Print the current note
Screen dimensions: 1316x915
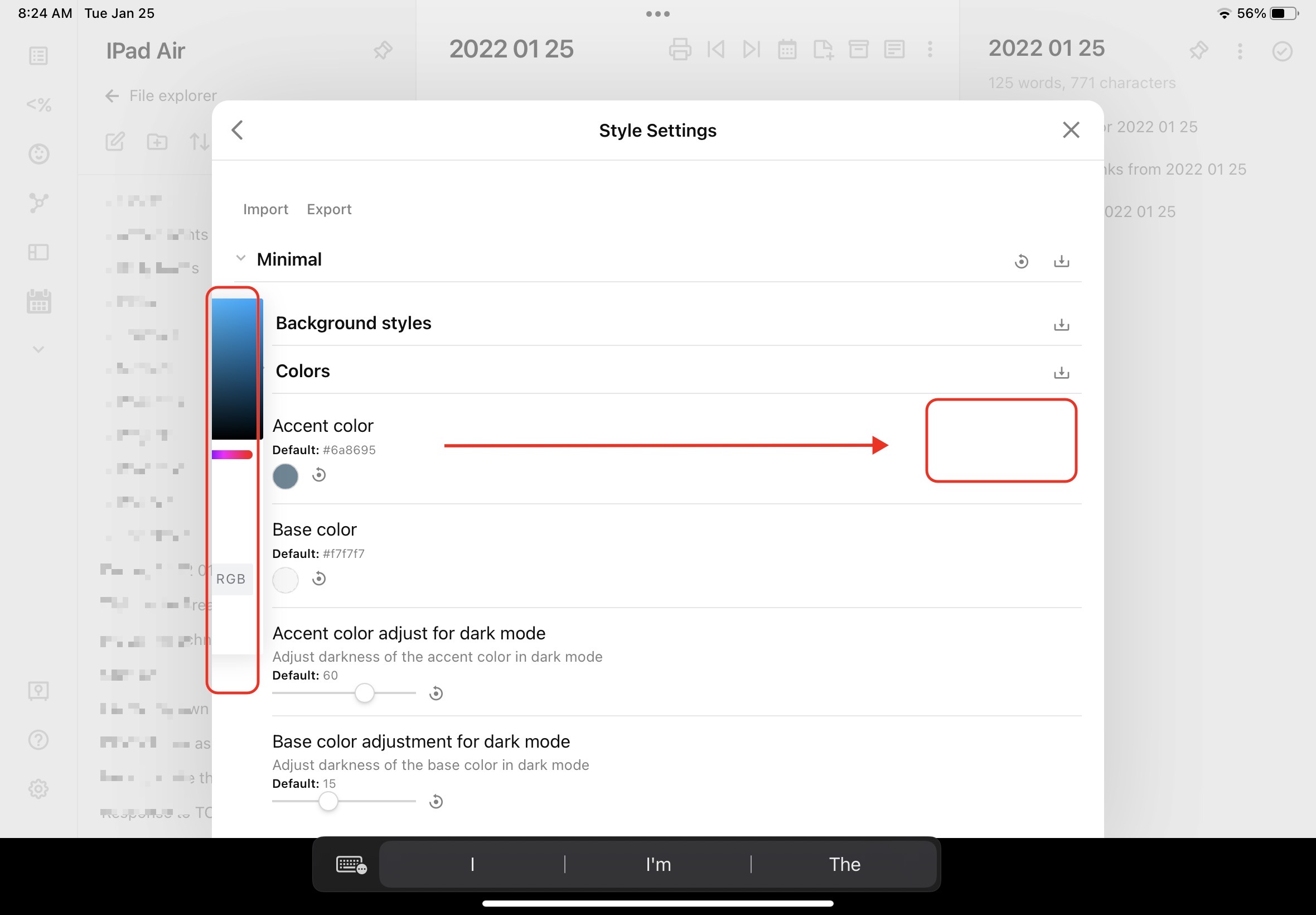tap(680, 49)
